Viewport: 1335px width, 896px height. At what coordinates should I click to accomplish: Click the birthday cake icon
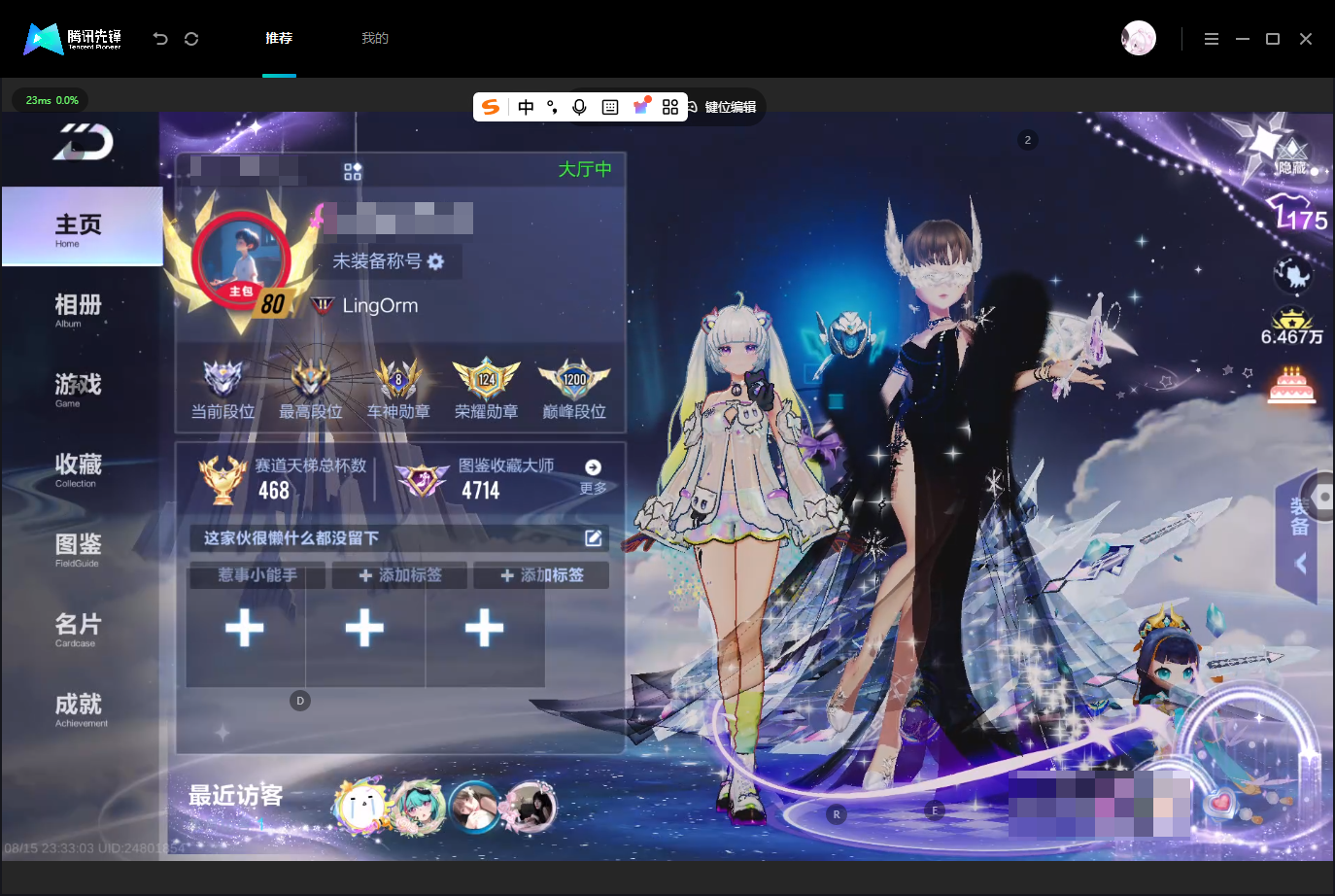pyautogui.click(x=1292, y=386)
